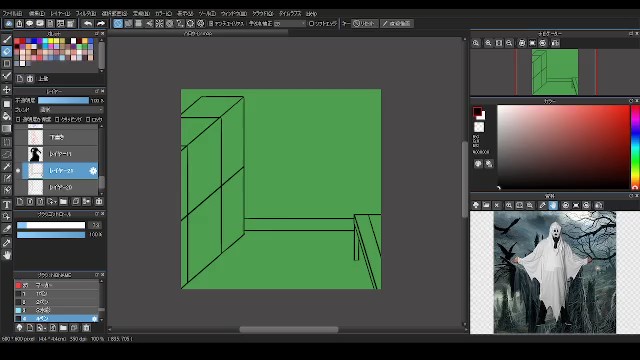This screenshot has height=360, width=640.
Task: Click the Undo arrow in top toolbar
Action: pos(88,24)
